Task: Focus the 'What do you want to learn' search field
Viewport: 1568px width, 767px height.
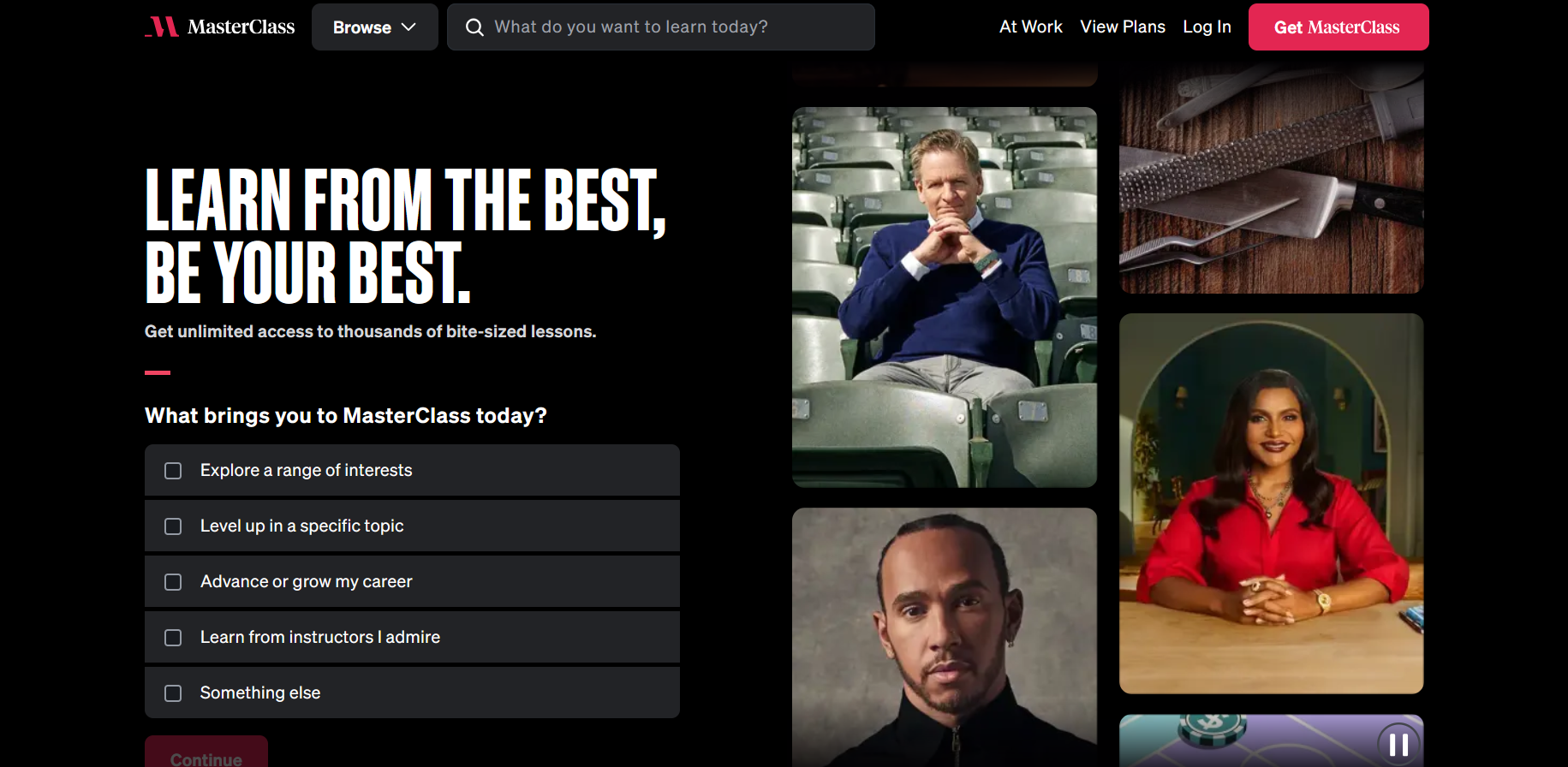Action: (x=661, y=27)
